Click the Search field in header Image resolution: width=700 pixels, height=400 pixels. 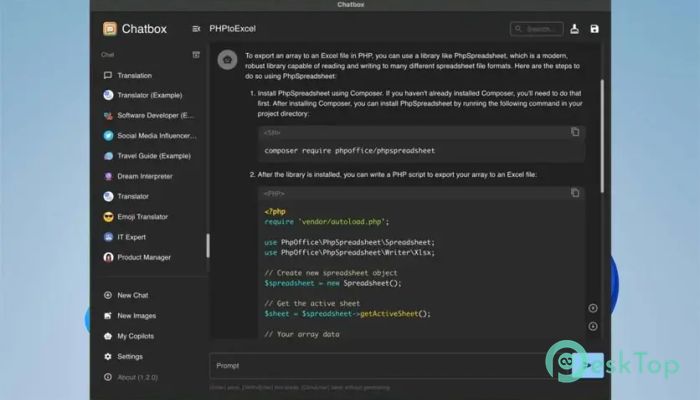(x=537, y=29)
